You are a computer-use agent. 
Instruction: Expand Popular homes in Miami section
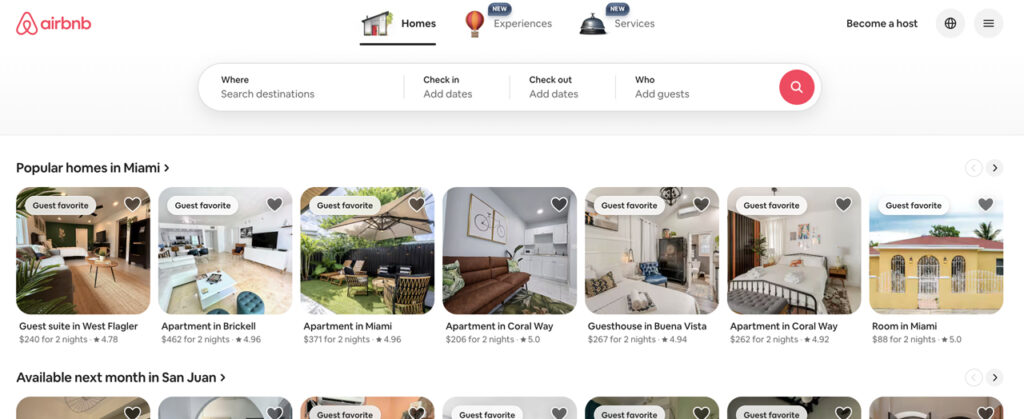tap(93, 168)
